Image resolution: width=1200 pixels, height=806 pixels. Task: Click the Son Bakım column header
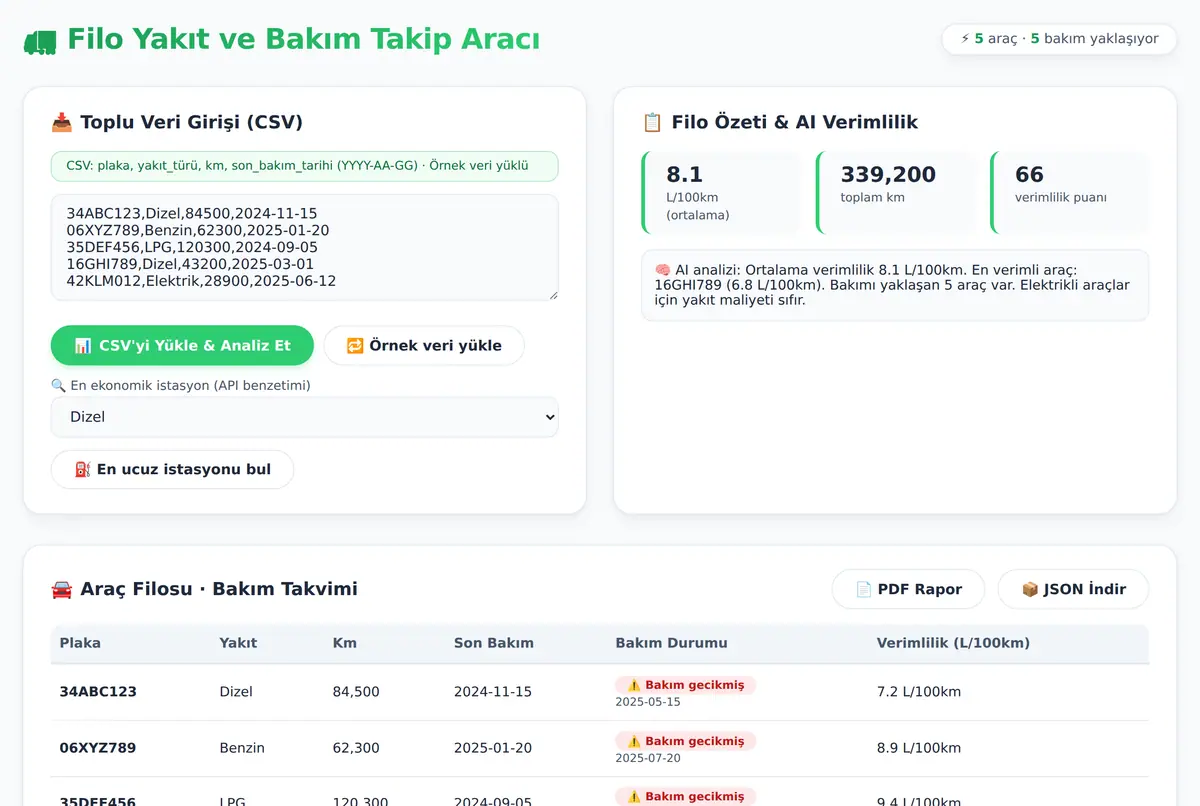494,643
